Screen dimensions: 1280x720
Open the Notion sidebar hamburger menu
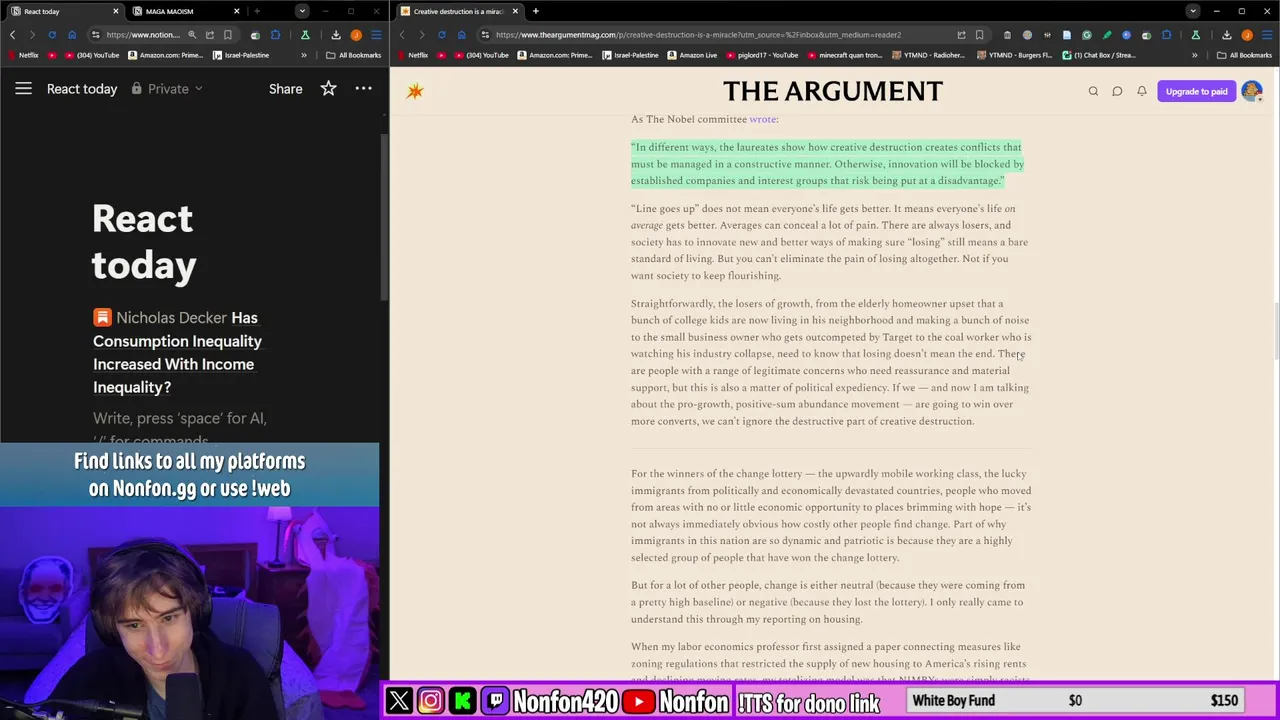pyautogui.click(x=23, y=89)
